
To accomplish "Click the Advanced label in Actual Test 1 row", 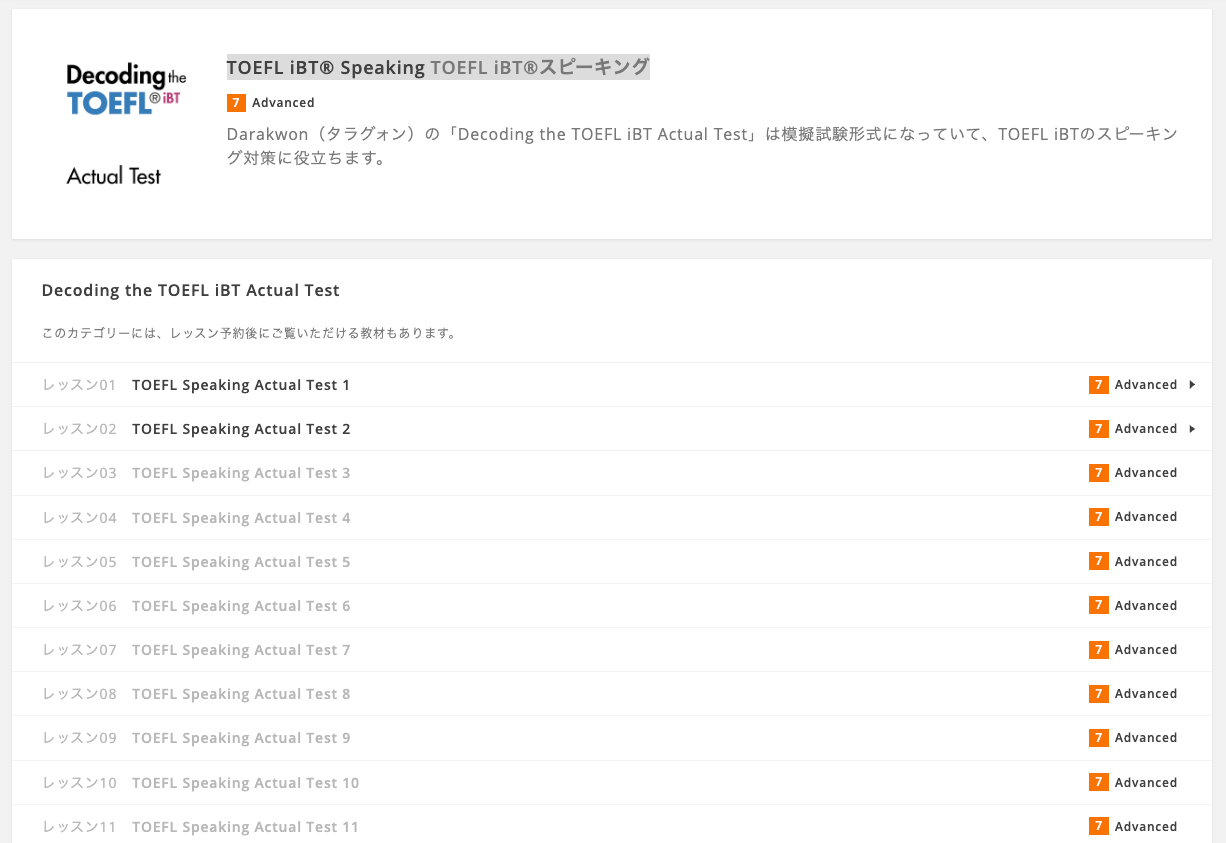I will [x=1146, y=385].
